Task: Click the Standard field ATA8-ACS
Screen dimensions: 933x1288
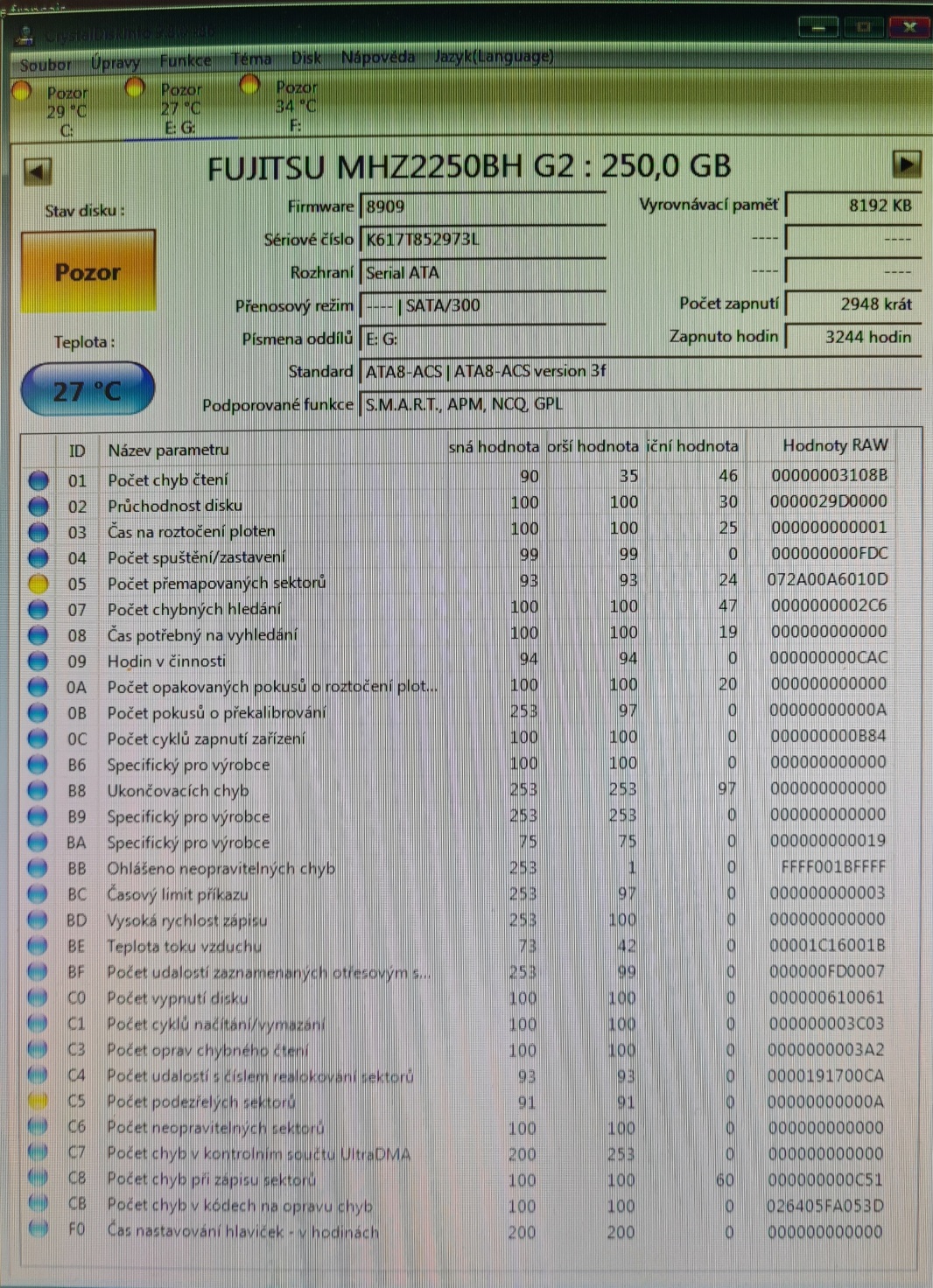Action: point(640,371)
